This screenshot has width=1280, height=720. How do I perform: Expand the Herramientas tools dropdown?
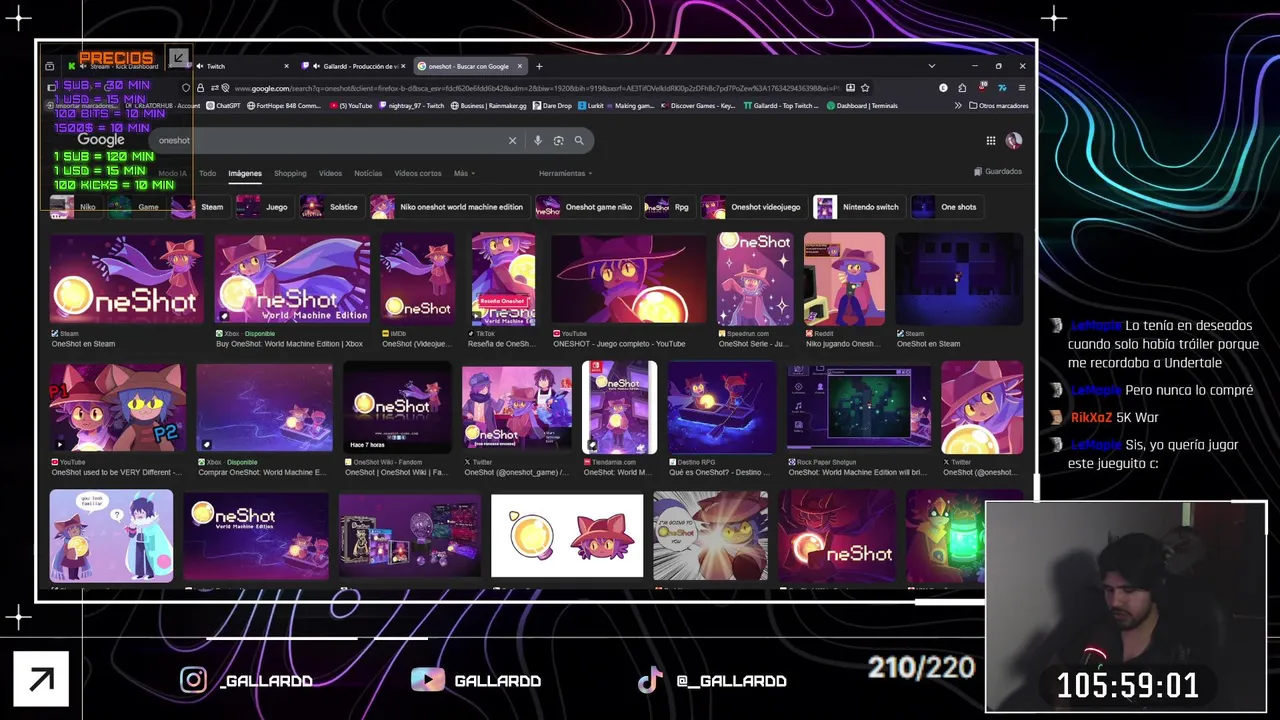[x=565, y=173]
